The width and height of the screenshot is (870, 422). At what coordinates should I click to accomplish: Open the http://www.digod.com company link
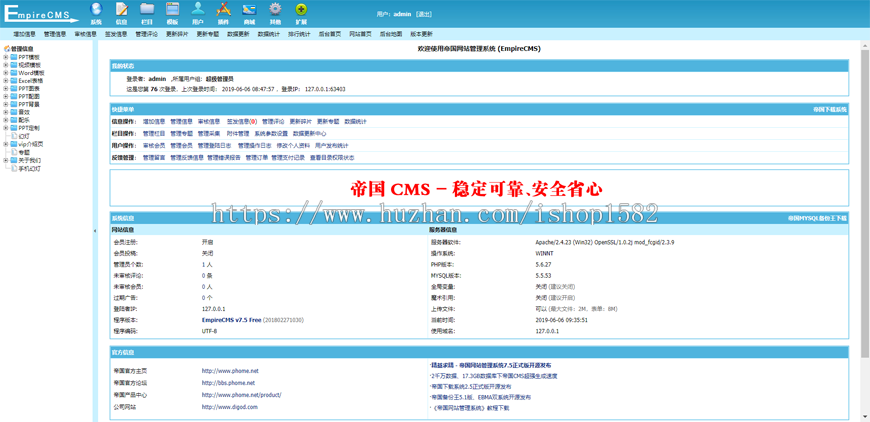pos(229,406)
